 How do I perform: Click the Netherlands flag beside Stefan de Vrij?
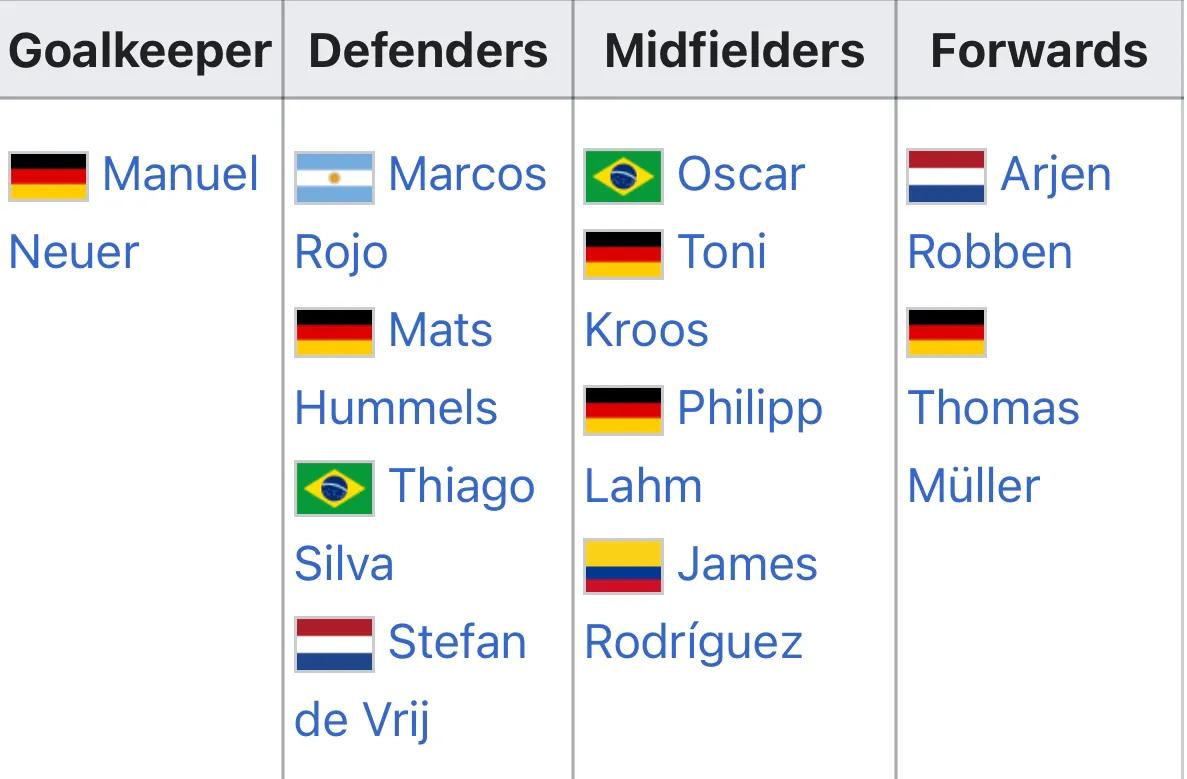335,644
